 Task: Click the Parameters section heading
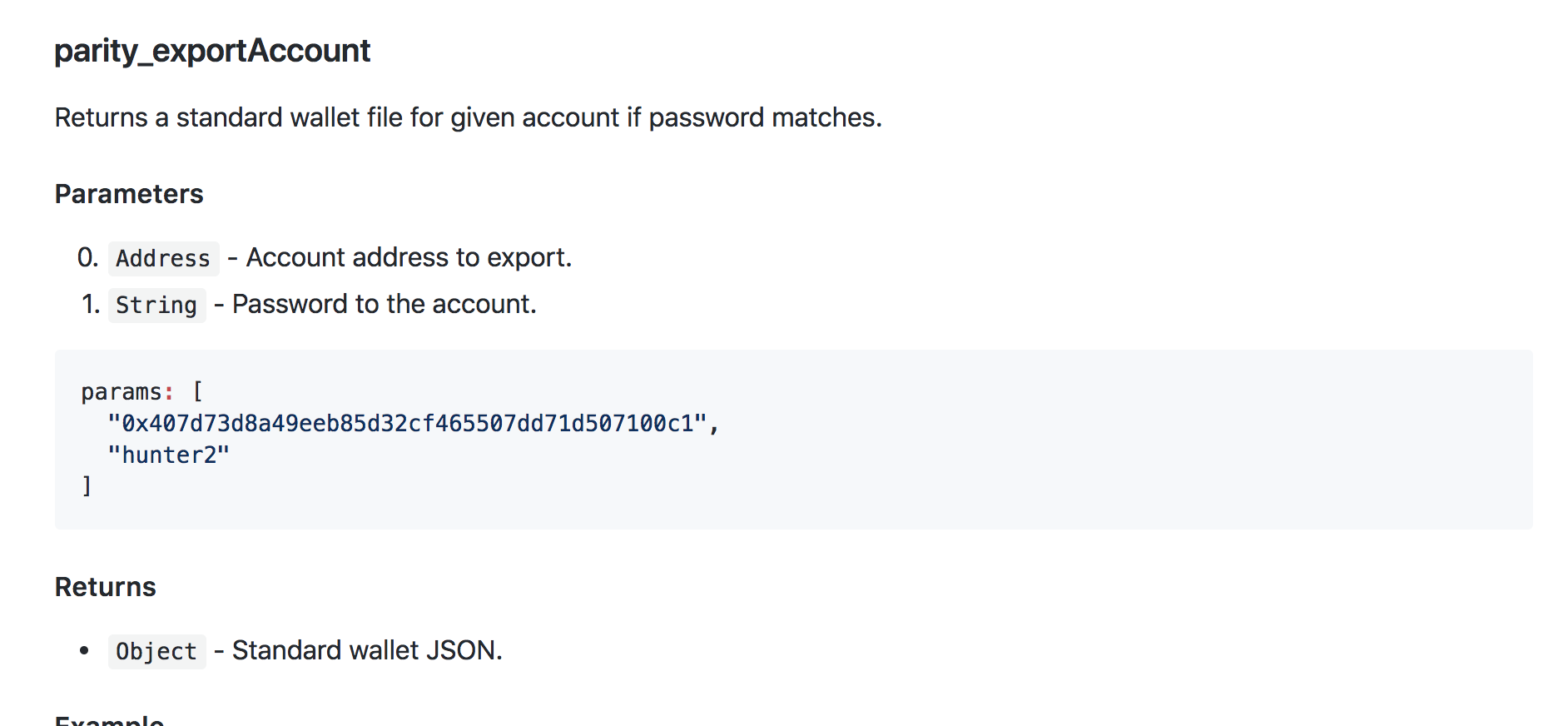click(129, 194)
